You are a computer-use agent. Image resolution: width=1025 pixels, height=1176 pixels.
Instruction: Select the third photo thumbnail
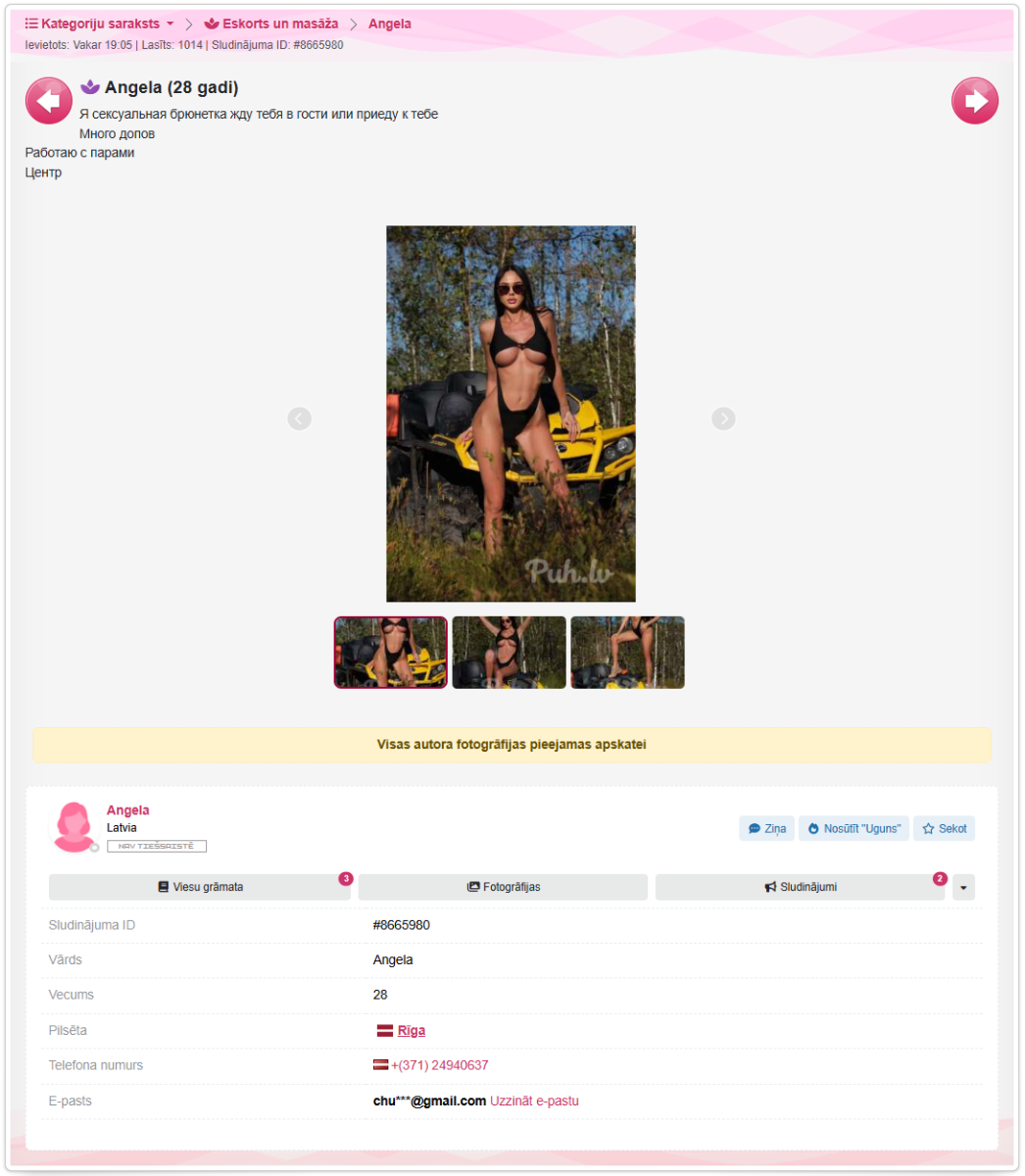coord(627,653)
